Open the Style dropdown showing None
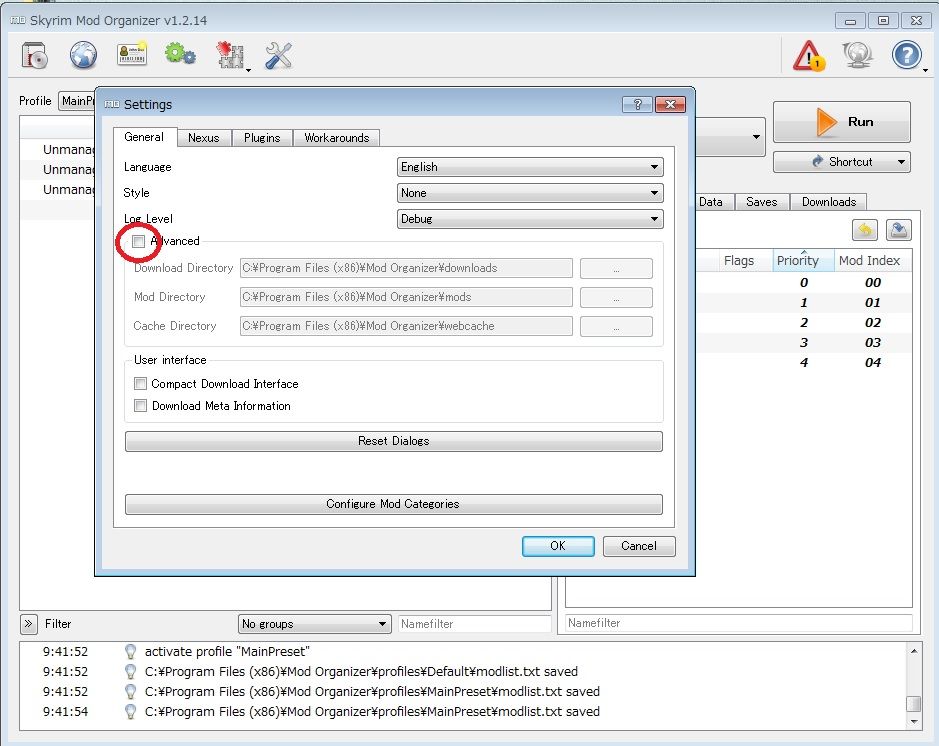This screenshot has width=939, height=746. point(530,193)
